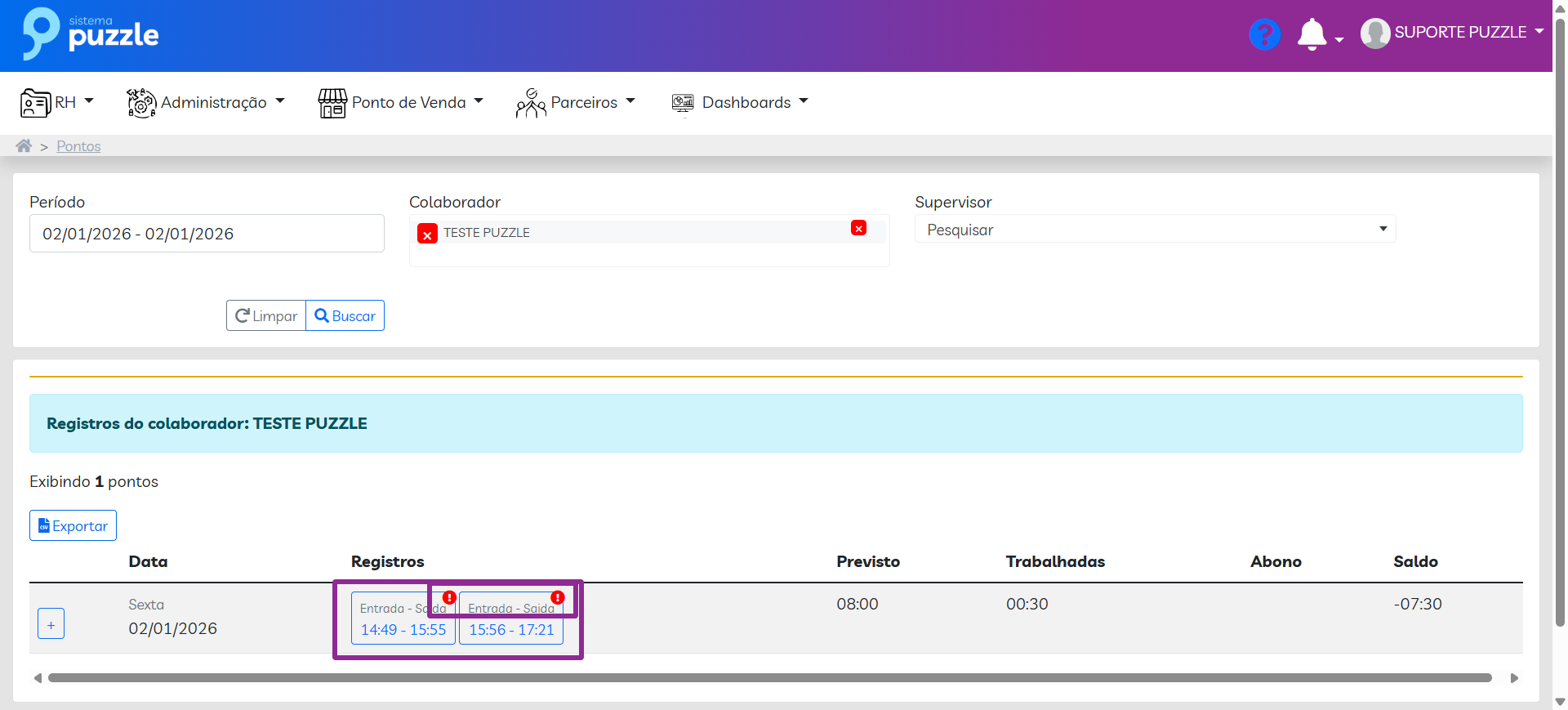The image size is (1568, 710).
Task: Click the Puzzle system logo
Action: pyautogui.click(x=91, y=34)
